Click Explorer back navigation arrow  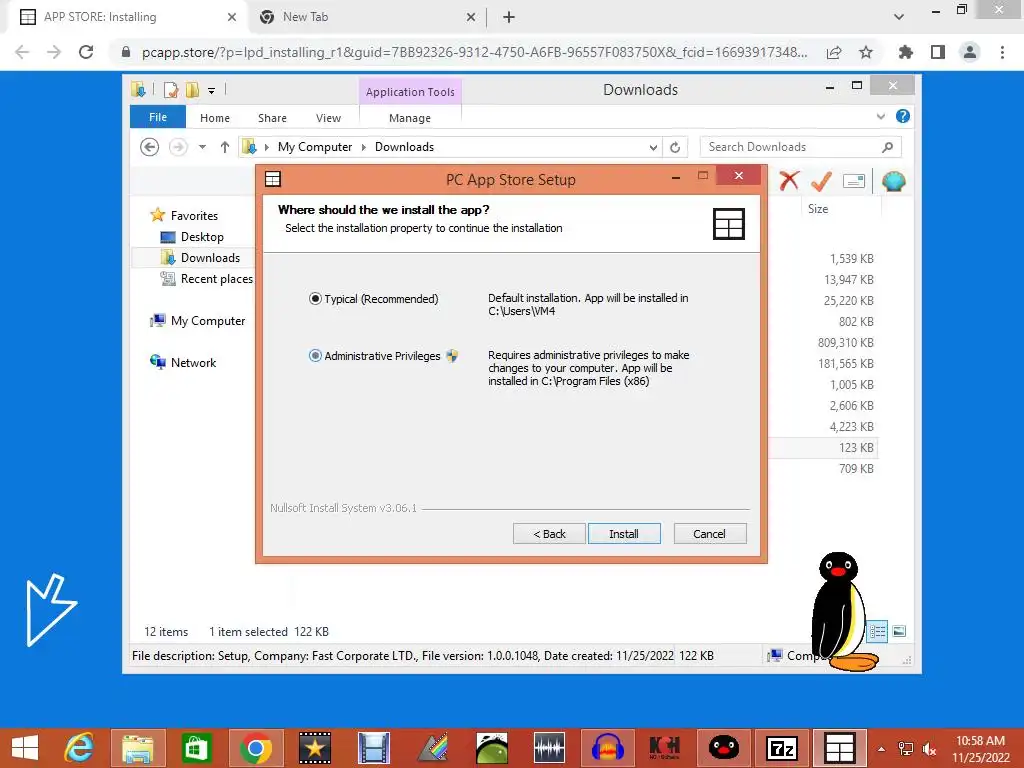point(150,147)
